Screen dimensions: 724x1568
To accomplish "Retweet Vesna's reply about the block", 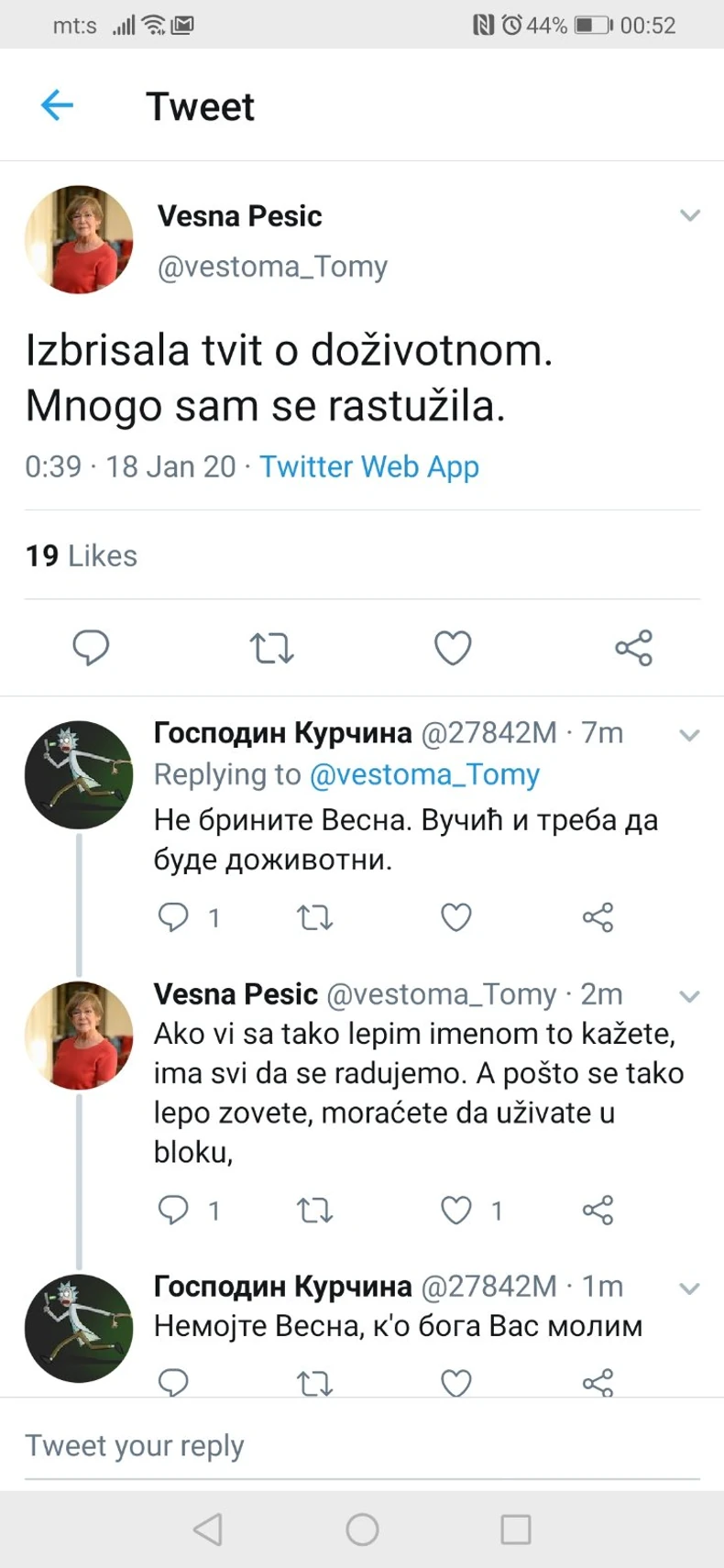I will coord(314,1210).
